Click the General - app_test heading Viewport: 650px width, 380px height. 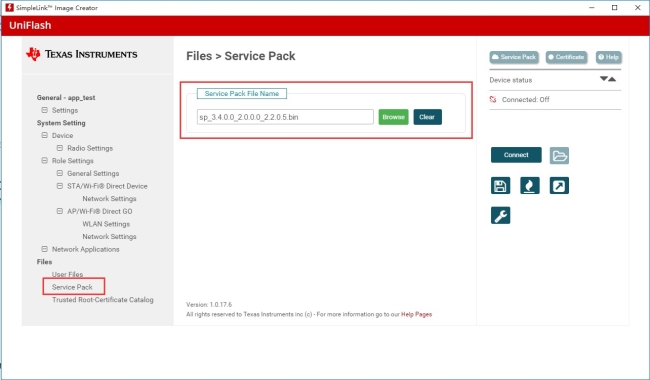(66, 98)
